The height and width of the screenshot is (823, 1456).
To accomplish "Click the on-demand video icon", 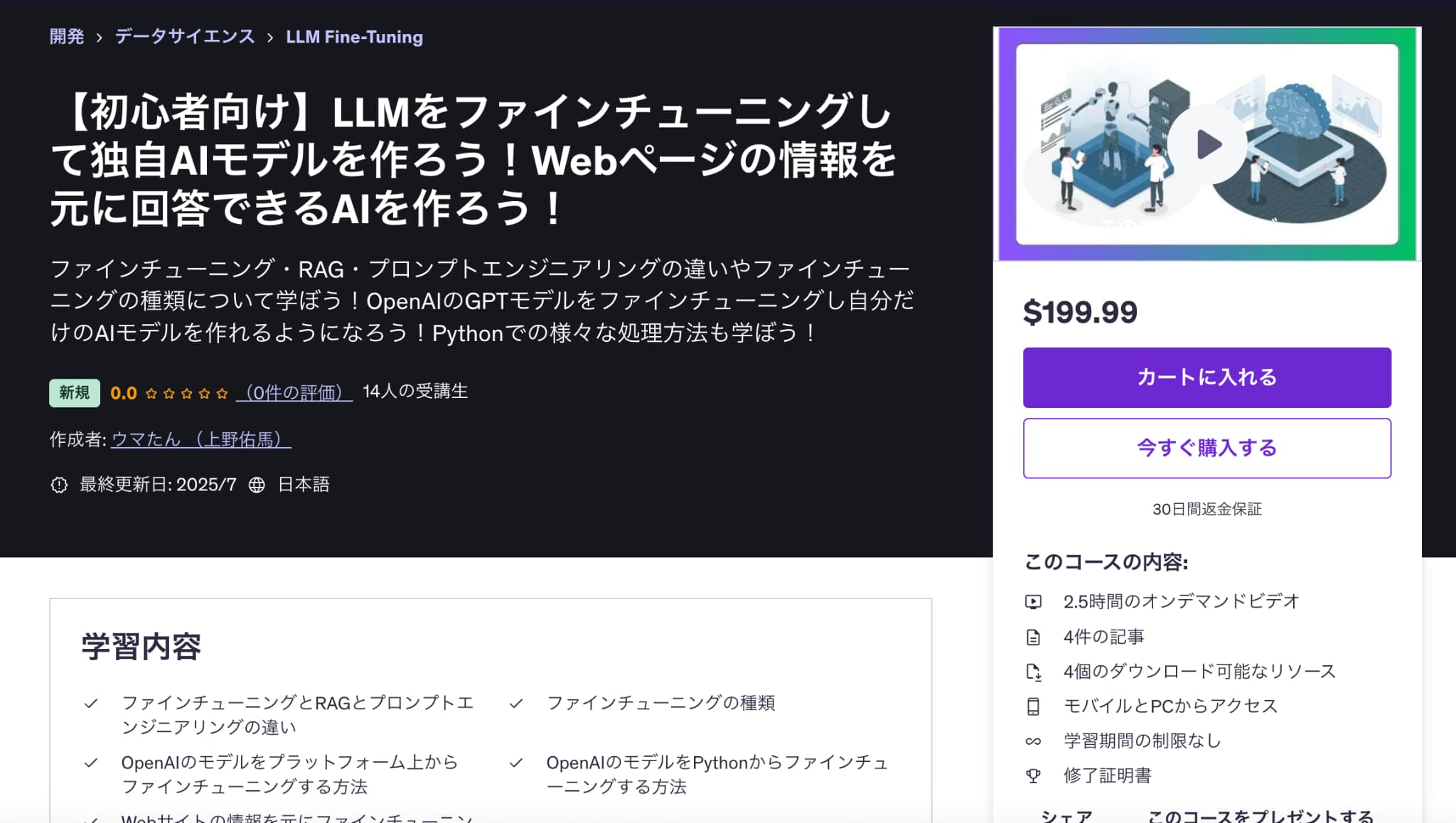I will coord(1033,602).
